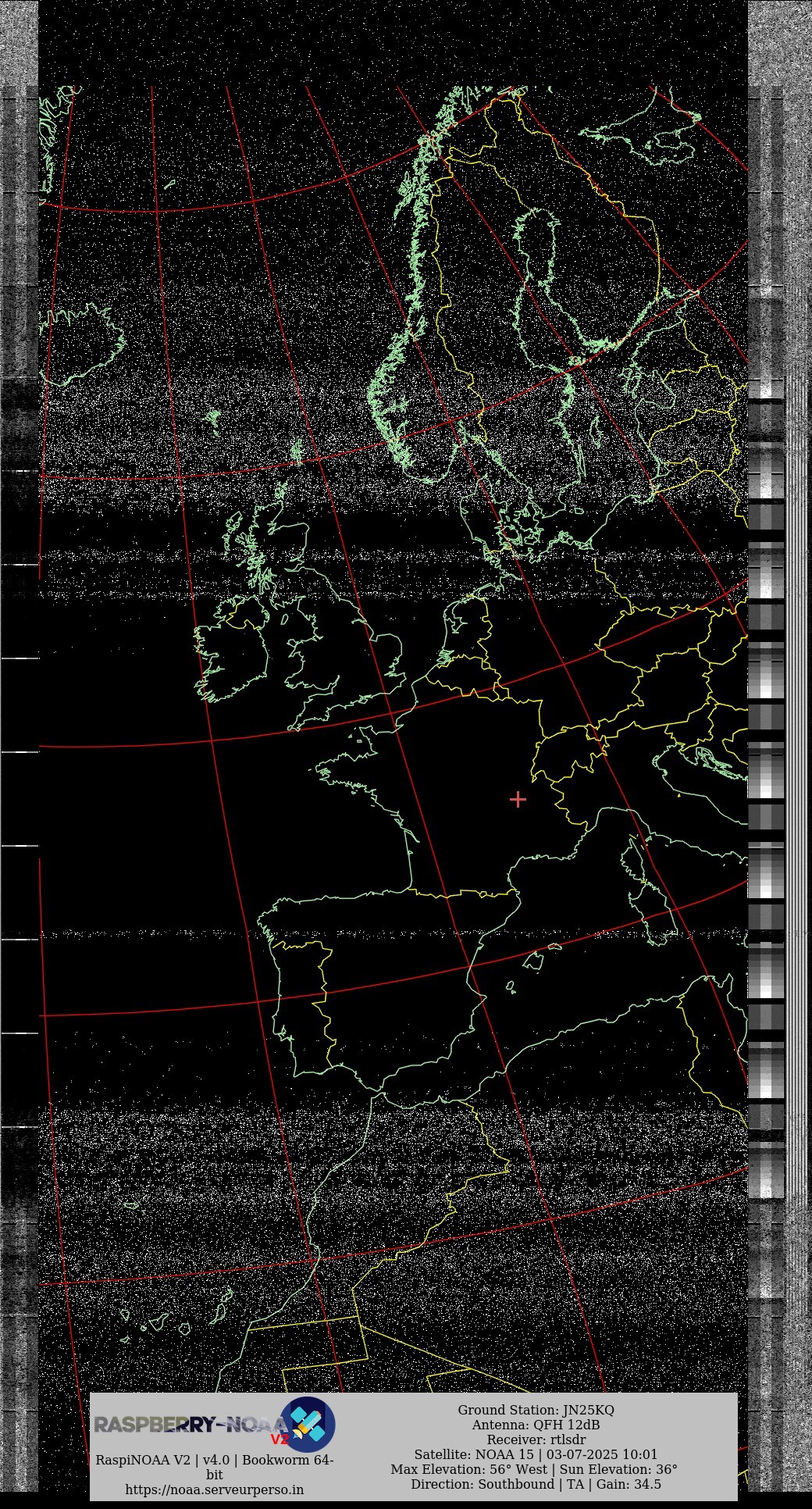The height and width of the screenshot is (1509, 812).
Task: Open the https://noaa.serveurperso.in link
Action: tap(215, 1489)
